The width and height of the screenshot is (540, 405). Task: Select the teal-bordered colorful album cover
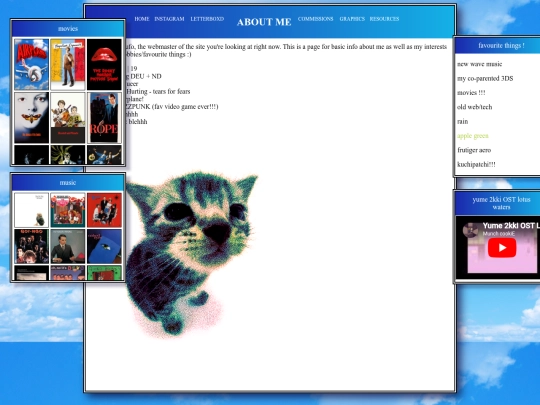(x=68, y=210)
